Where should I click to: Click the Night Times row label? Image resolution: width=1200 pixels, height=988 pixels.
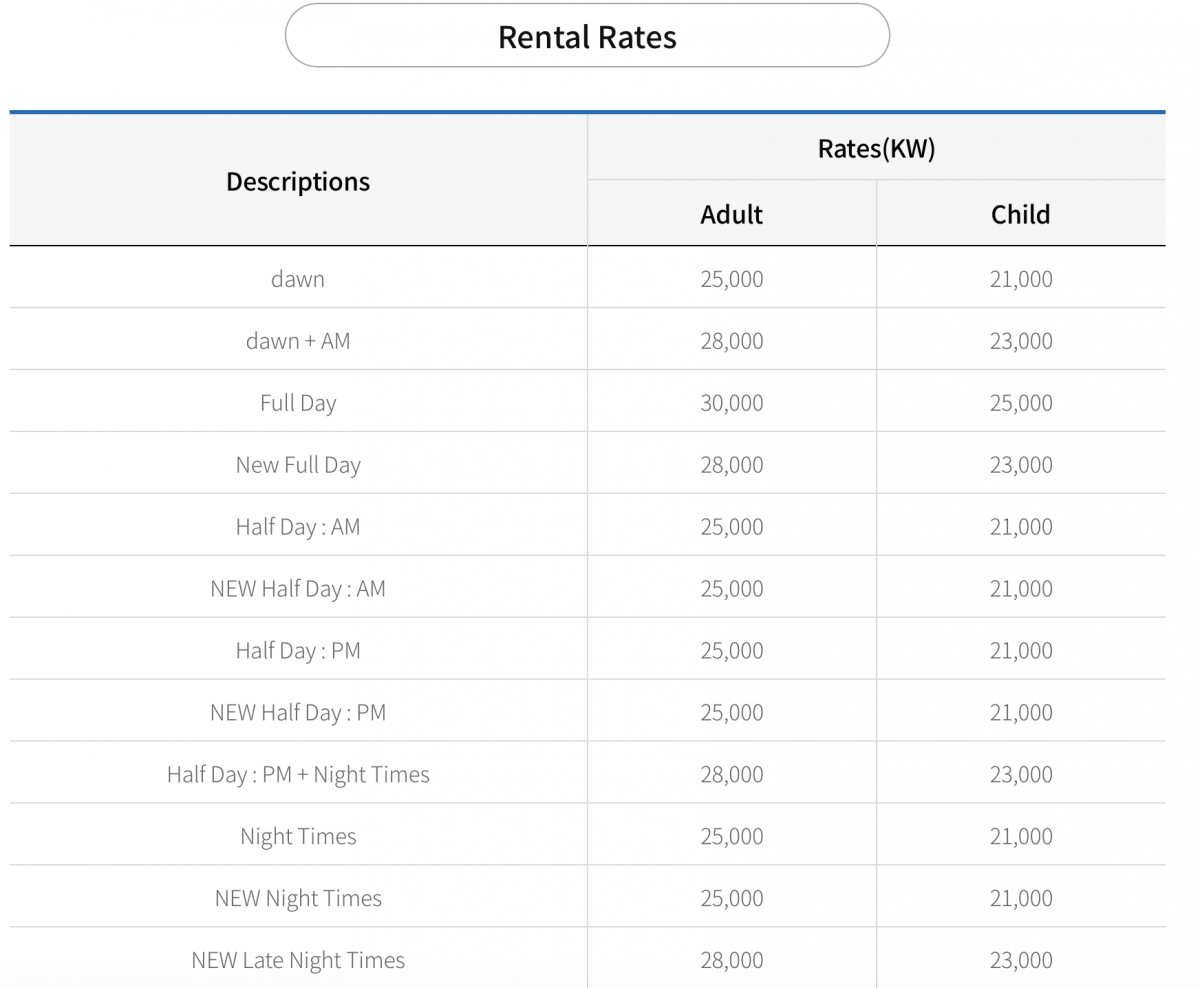(x=298, y=837)
